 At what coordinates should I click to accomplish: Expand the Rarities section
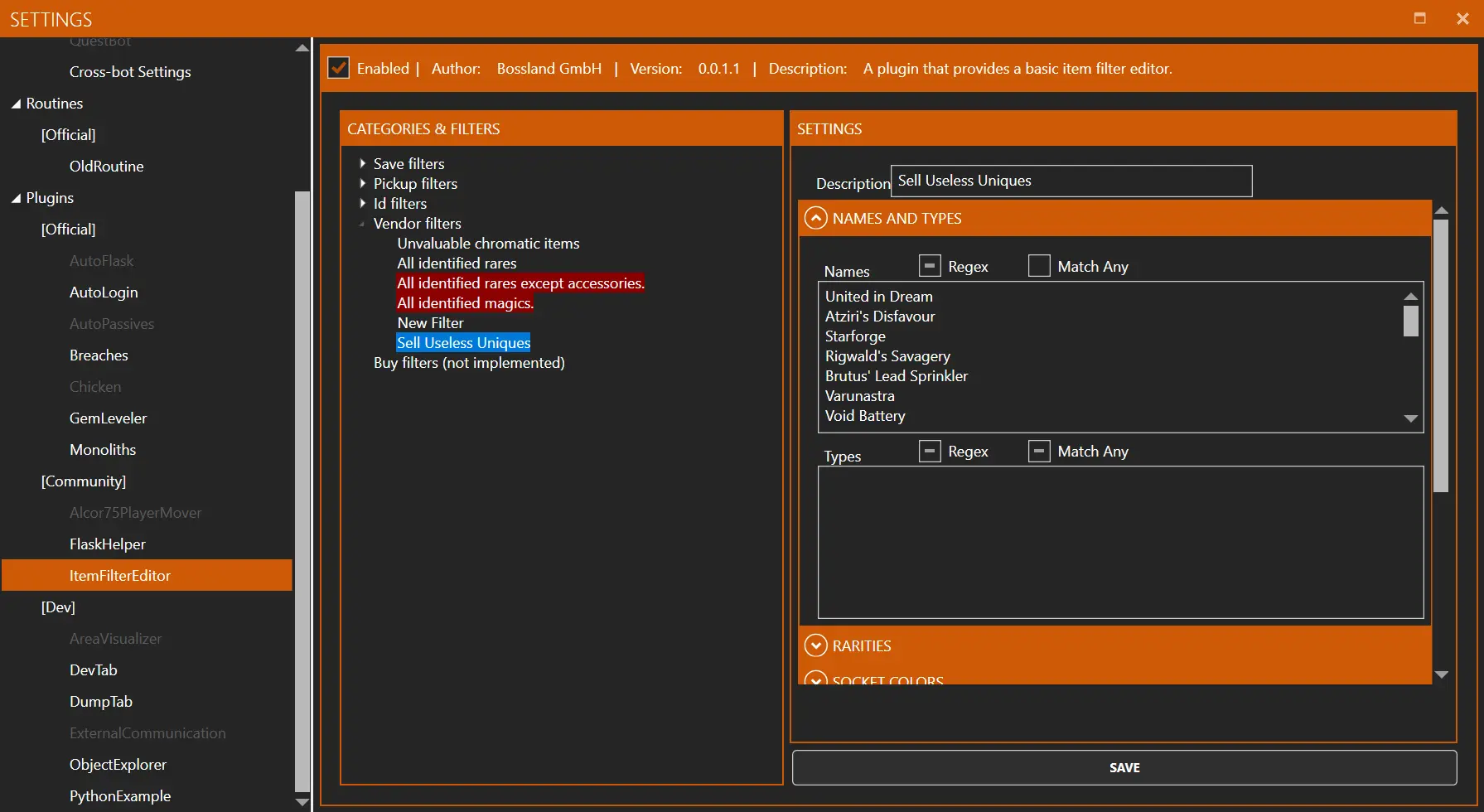[815, 645]
